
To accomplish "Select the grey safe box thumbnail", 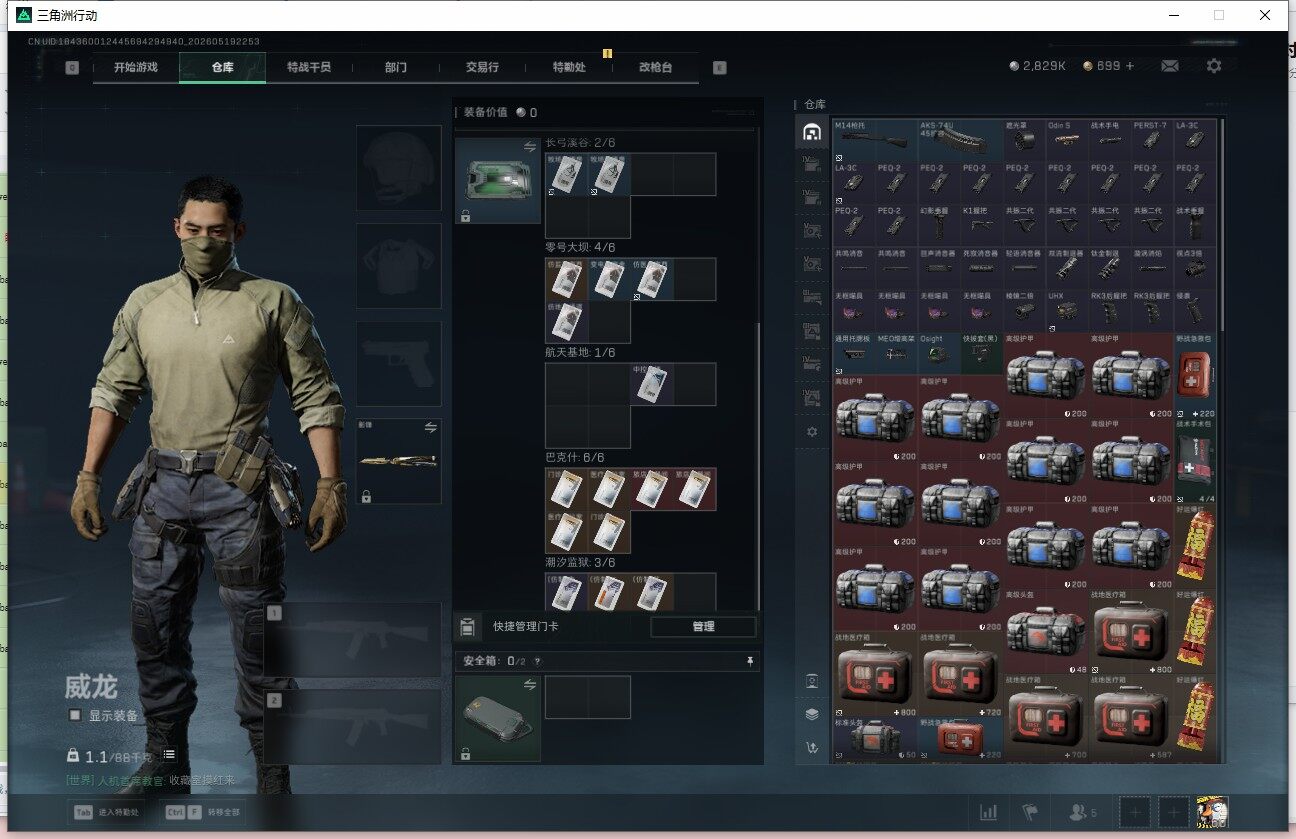I will (497, 719).
